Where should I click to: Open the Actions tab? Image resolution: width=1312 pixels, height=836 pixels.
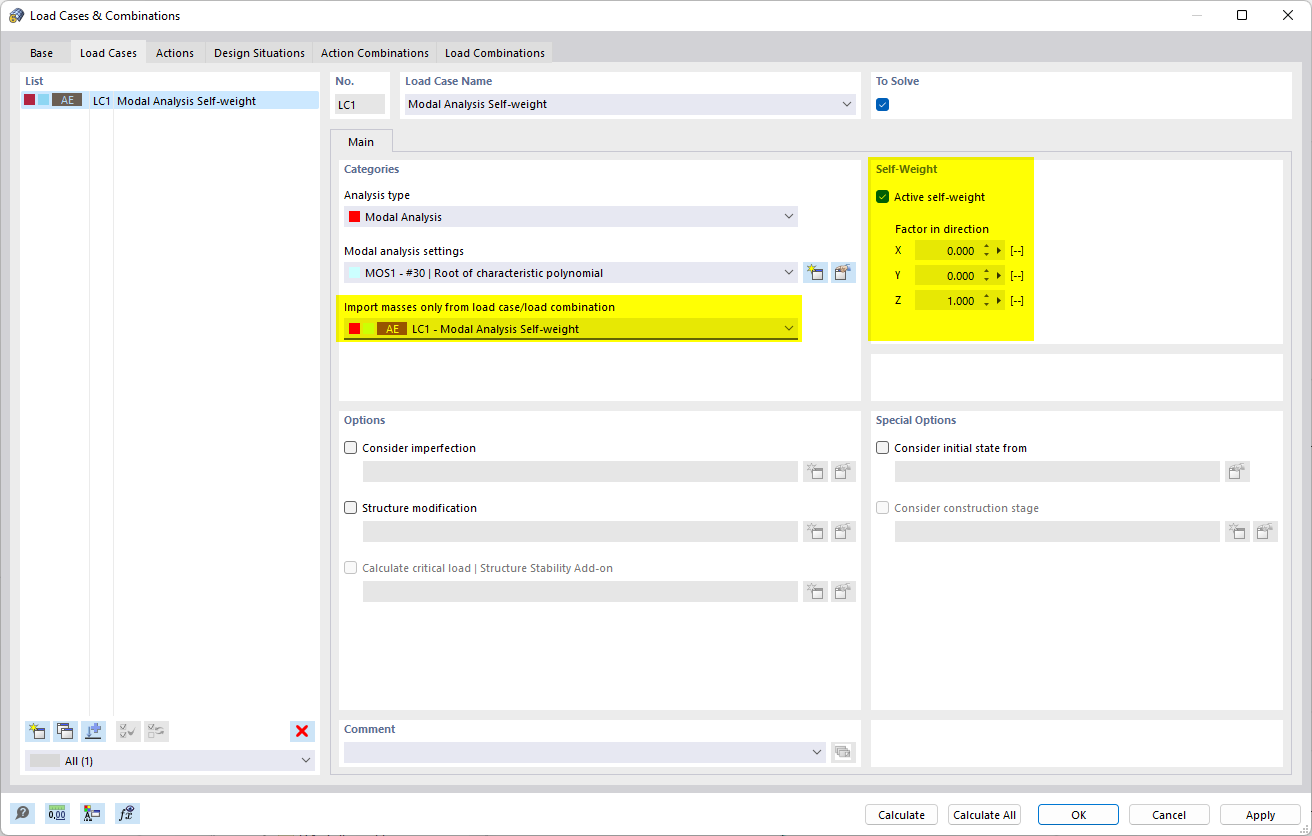click(175, 53)
